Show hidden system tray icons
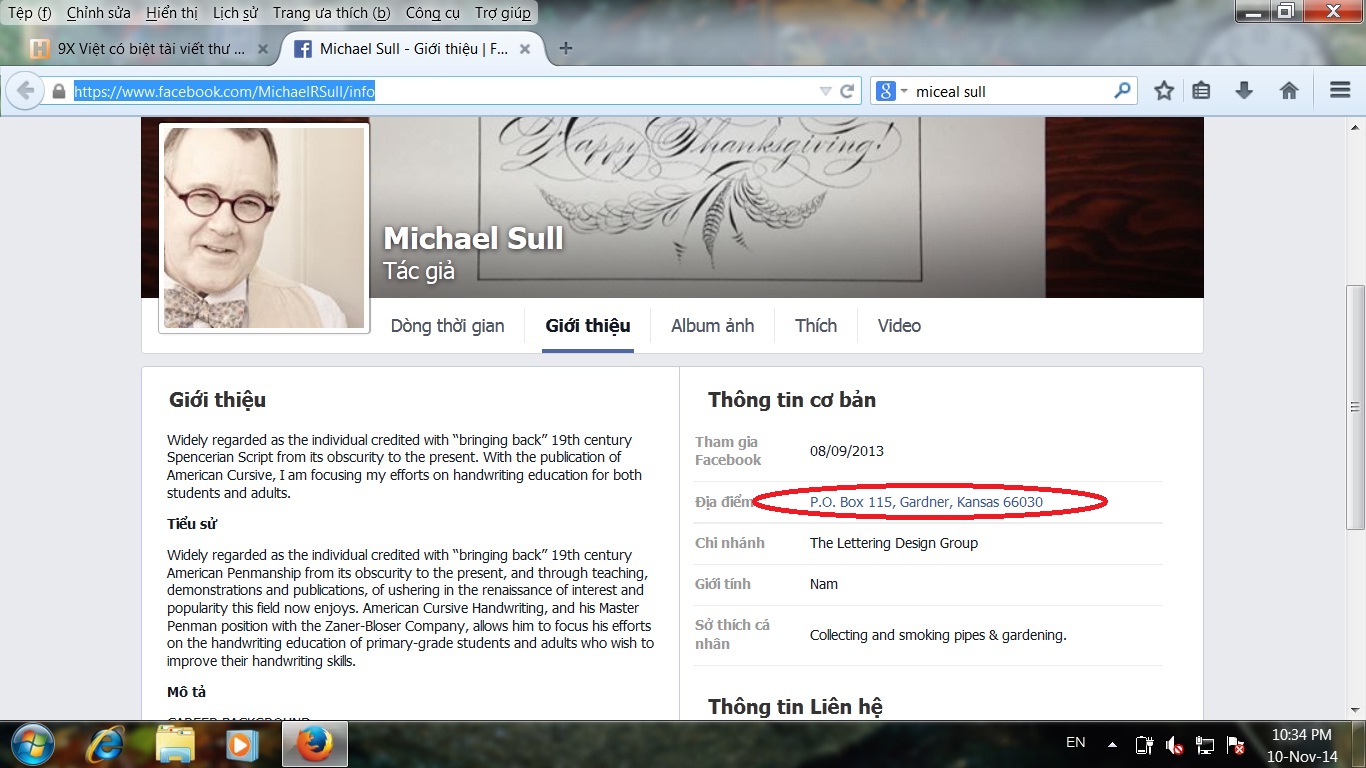 (x=1112, y=744)
